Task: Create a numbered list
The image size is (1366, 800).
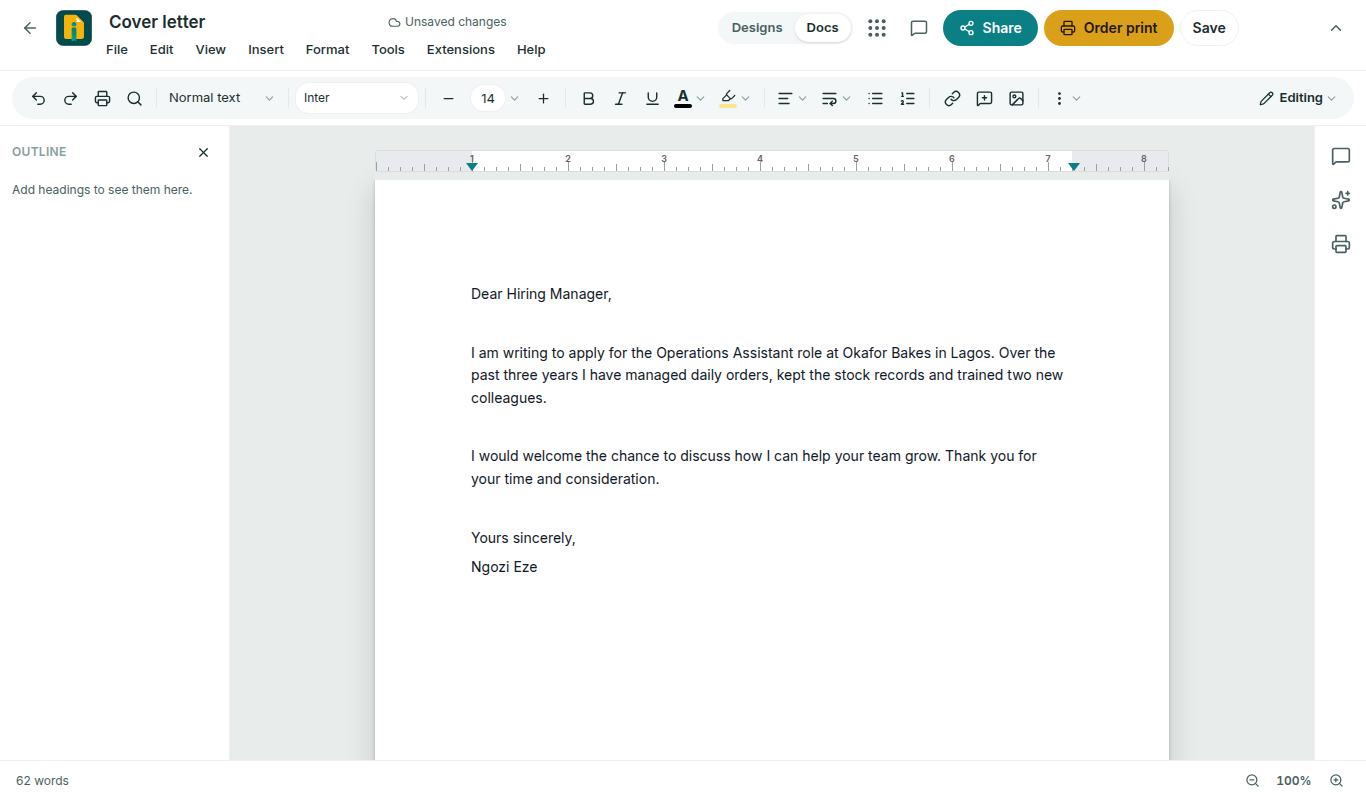Action: click(x=907, y=98)
